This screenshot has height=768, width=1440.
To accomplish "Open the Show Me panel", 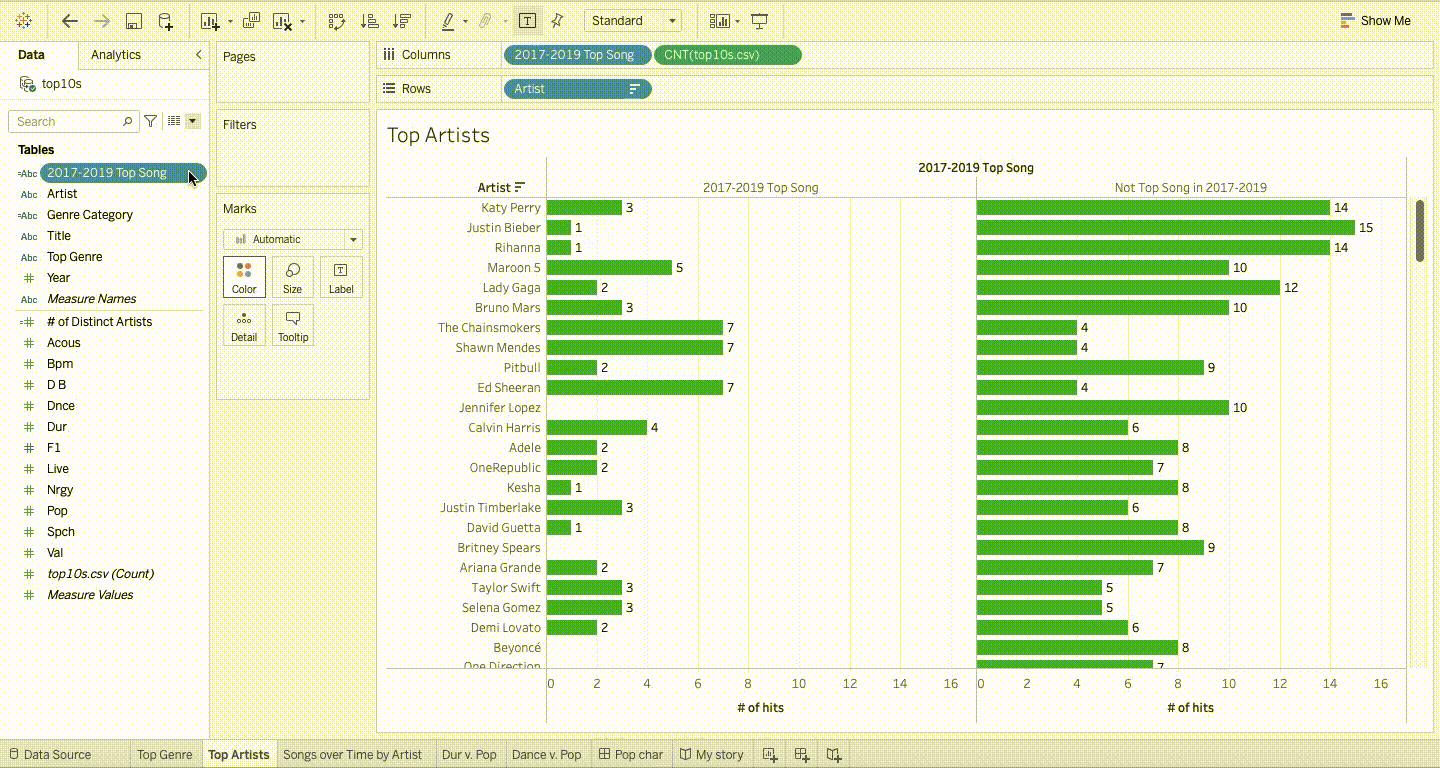I will pos(1375,20).
